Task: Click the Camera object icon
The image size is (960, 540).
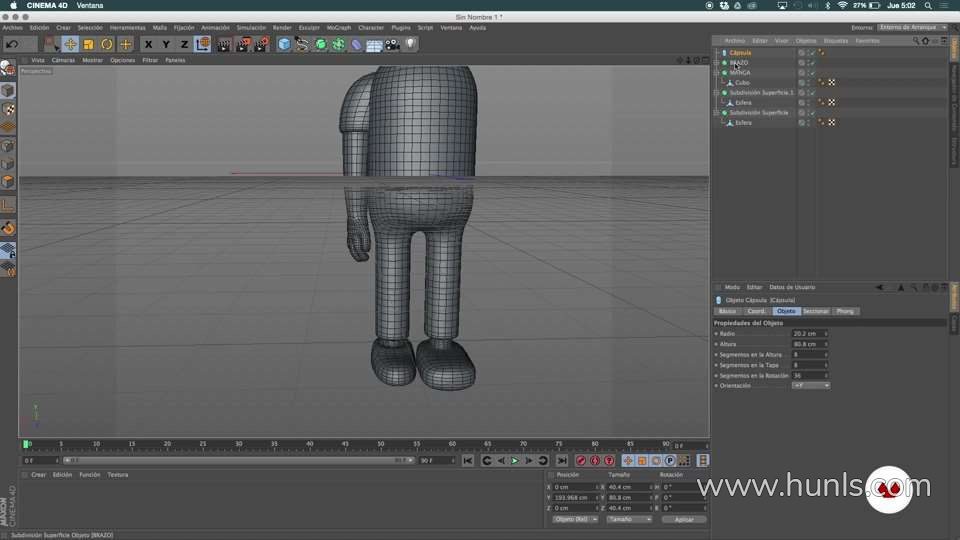Action: click(x=392, y=44)
